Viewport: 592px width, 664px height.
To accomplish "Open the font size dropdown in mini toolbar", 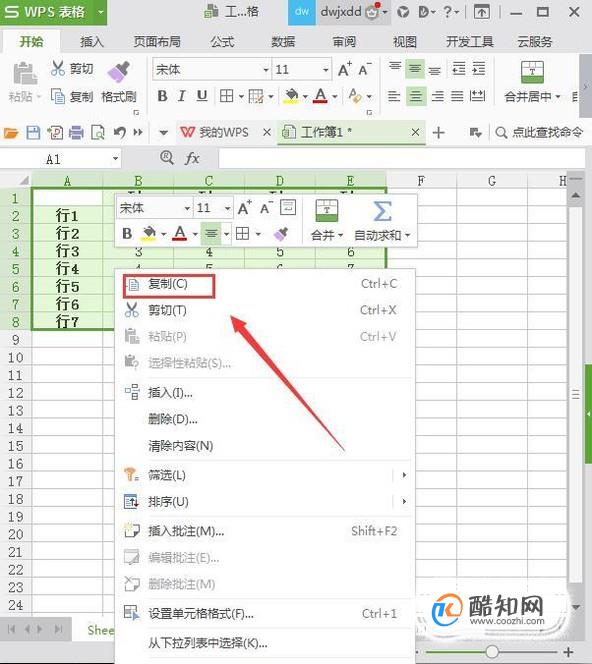I will 227,208.
